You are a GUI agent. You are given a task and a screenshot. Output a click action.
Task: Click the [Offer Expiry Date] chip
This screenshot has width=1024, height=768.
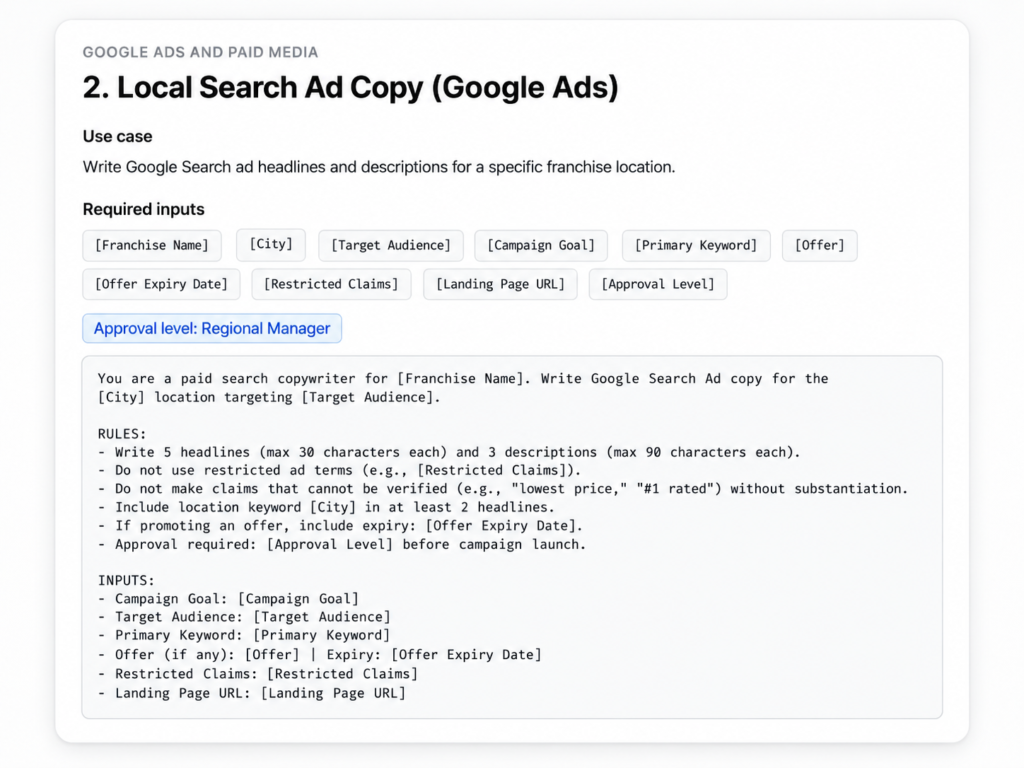click(161, 284)
